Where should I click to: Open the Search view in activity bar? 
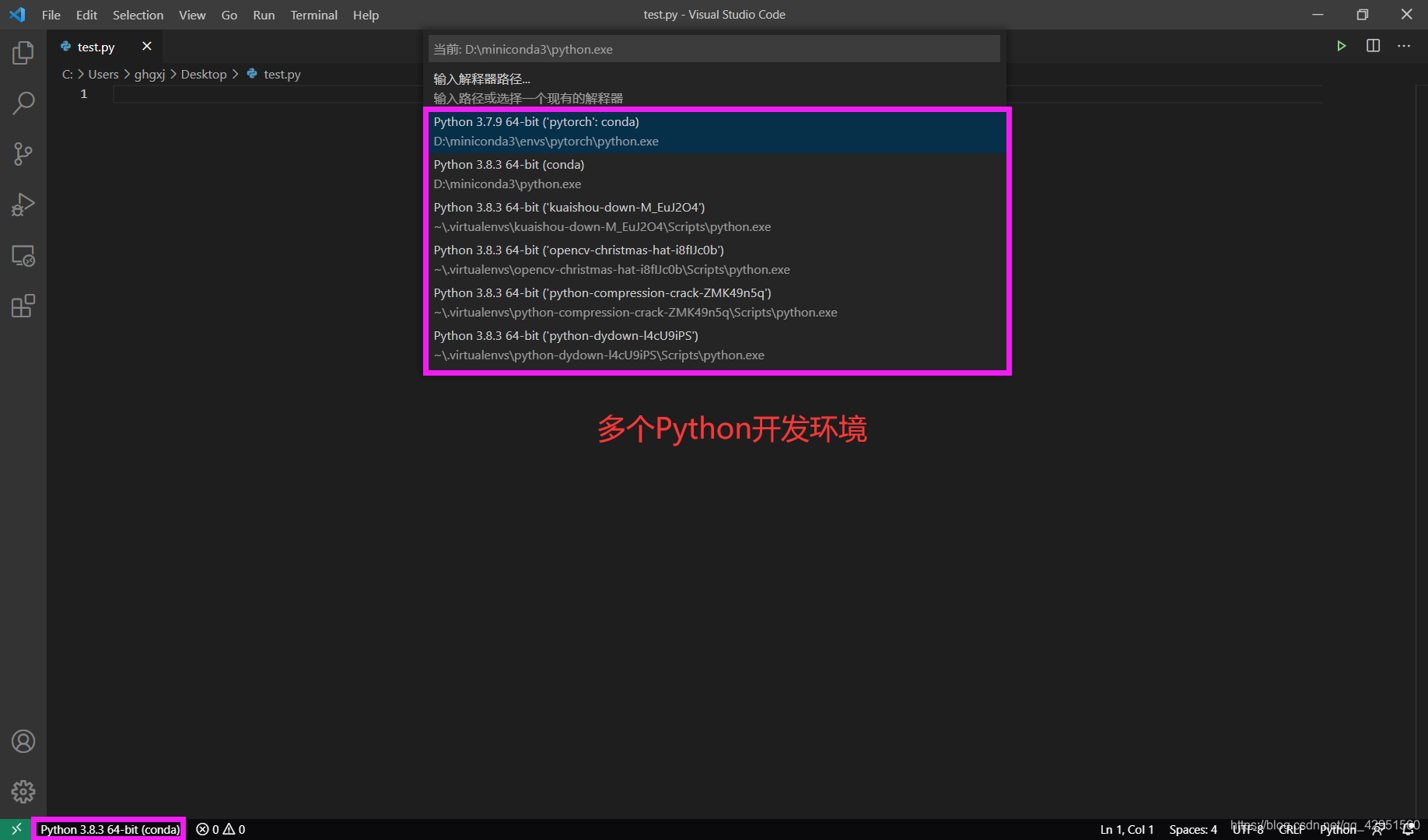(23, 103)
